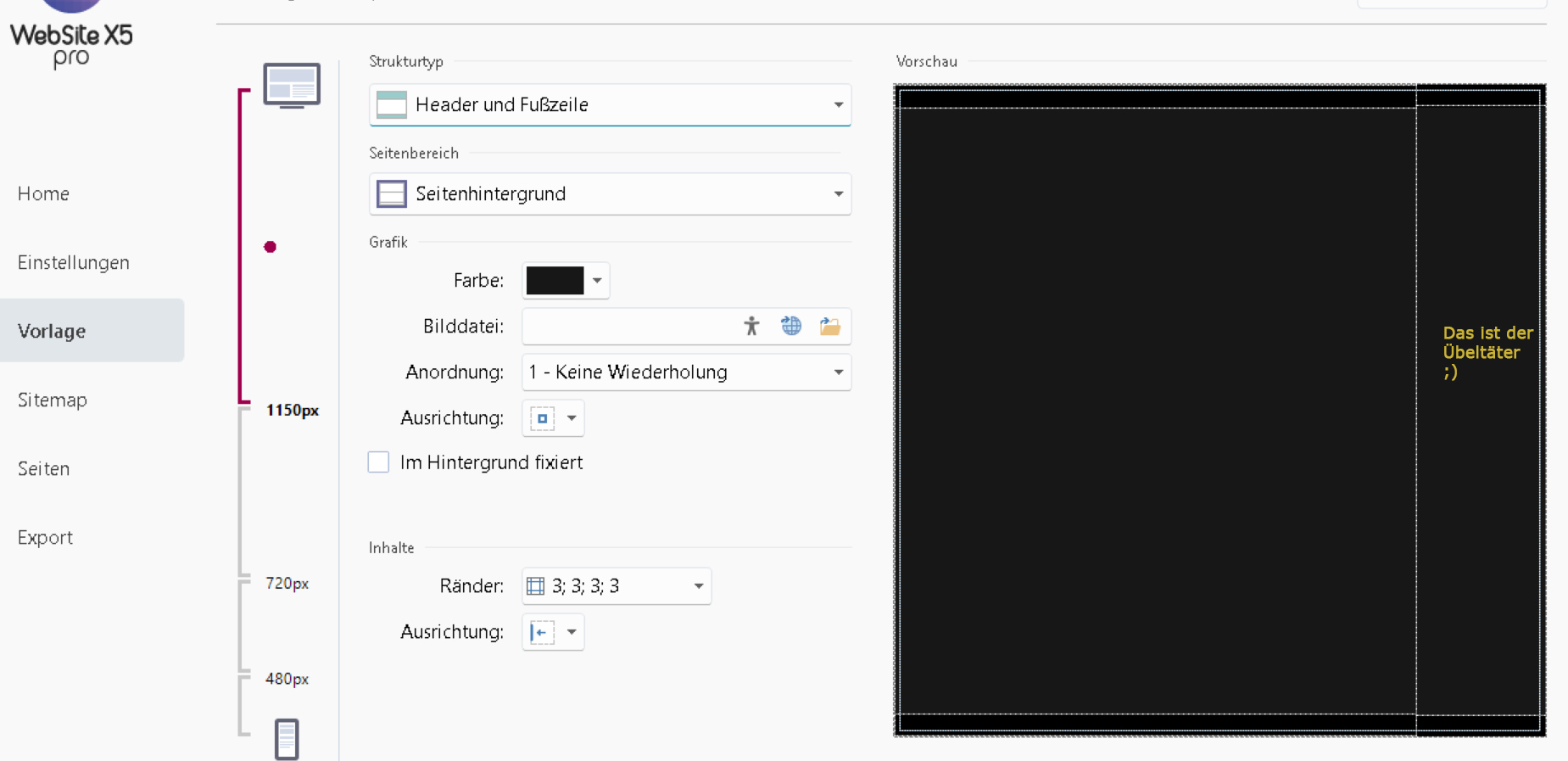Click the accessibility figure icon in Bilddatei
Viewport: 1568px width, 761px height.
[x=751, y=326]
